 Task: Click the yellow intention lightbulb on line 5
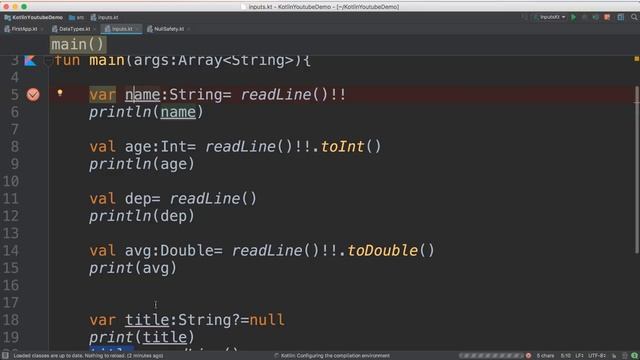[x=60, y=93]
